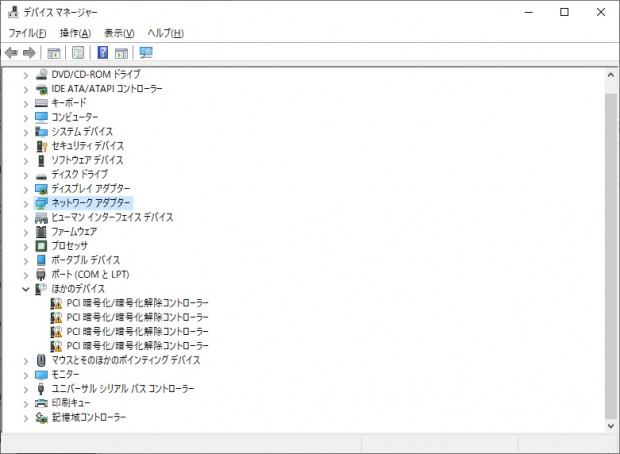Click the ネットワーク アダプター icon
Screen dimensions: 620x454
[41, 203]
